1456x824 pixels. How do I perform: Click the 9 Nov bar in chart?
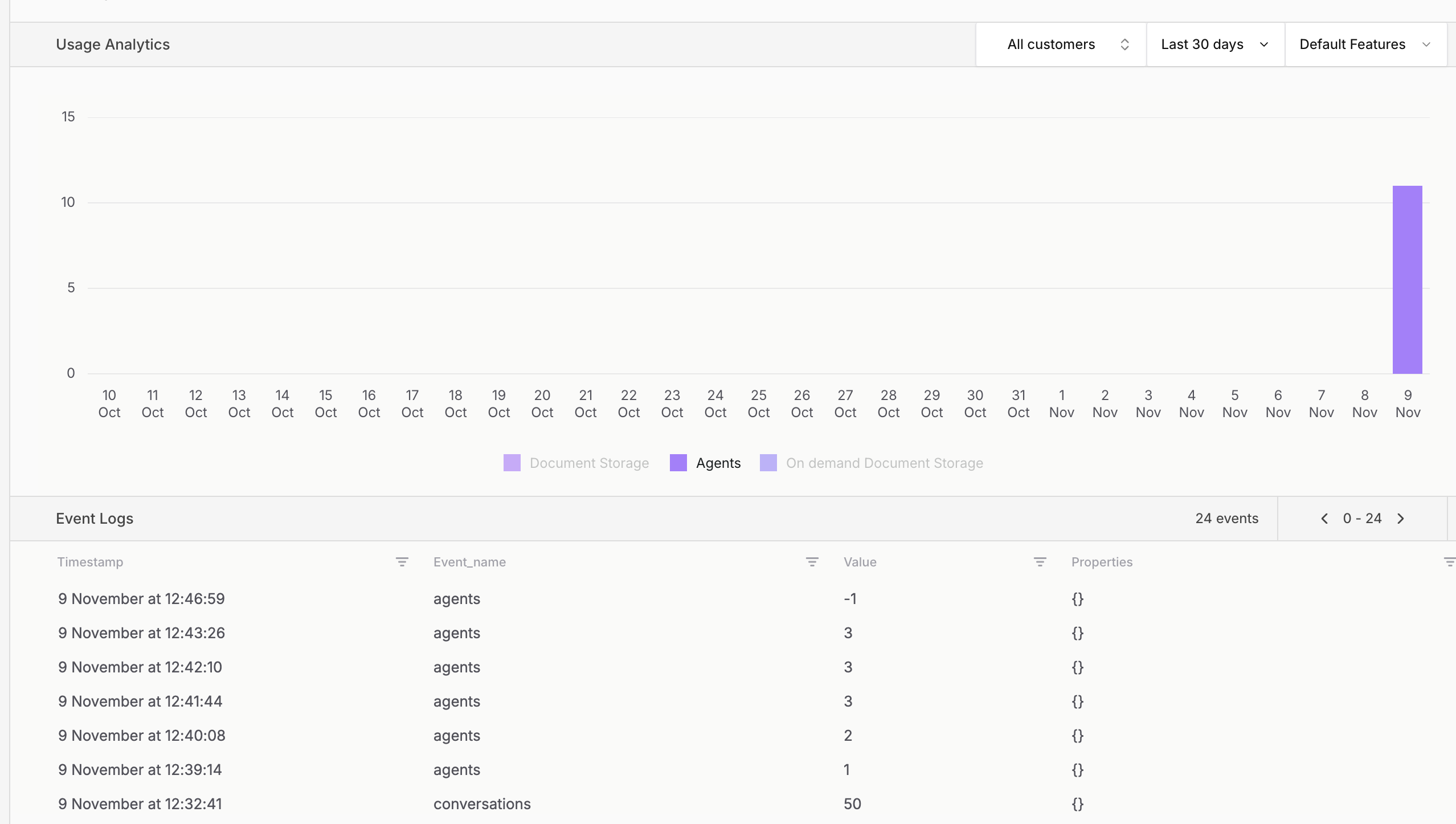tap(1407, 279)
